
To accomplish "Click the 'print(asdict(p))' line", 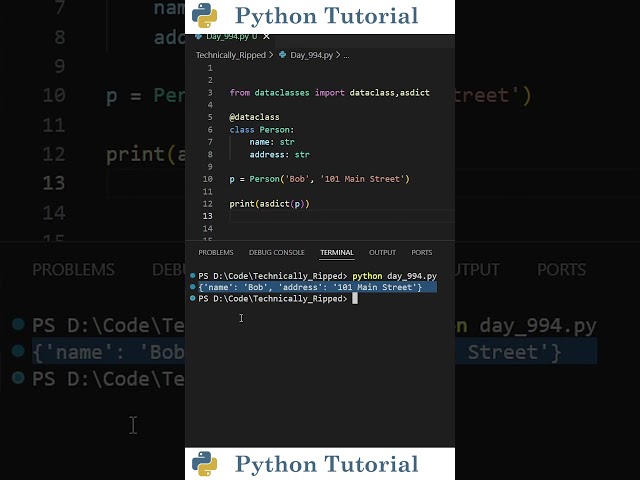I will pos(269,204).
